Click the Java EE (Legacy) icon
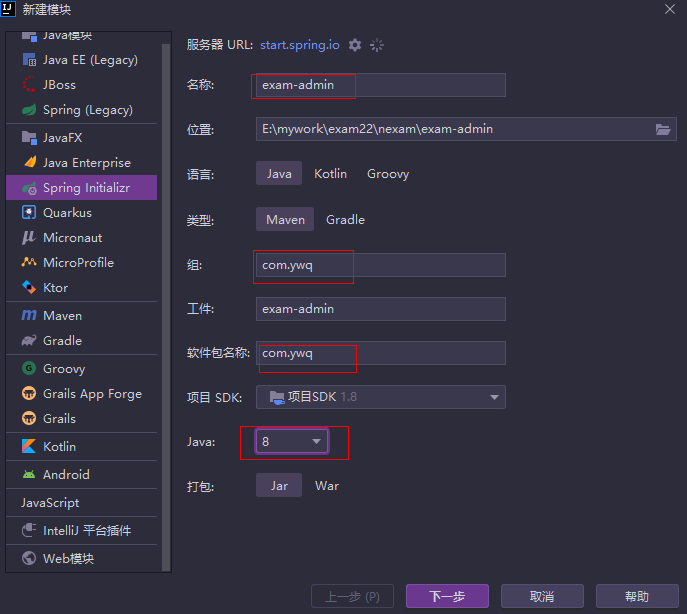The image size is (687, 614). (x=29, y=60)
